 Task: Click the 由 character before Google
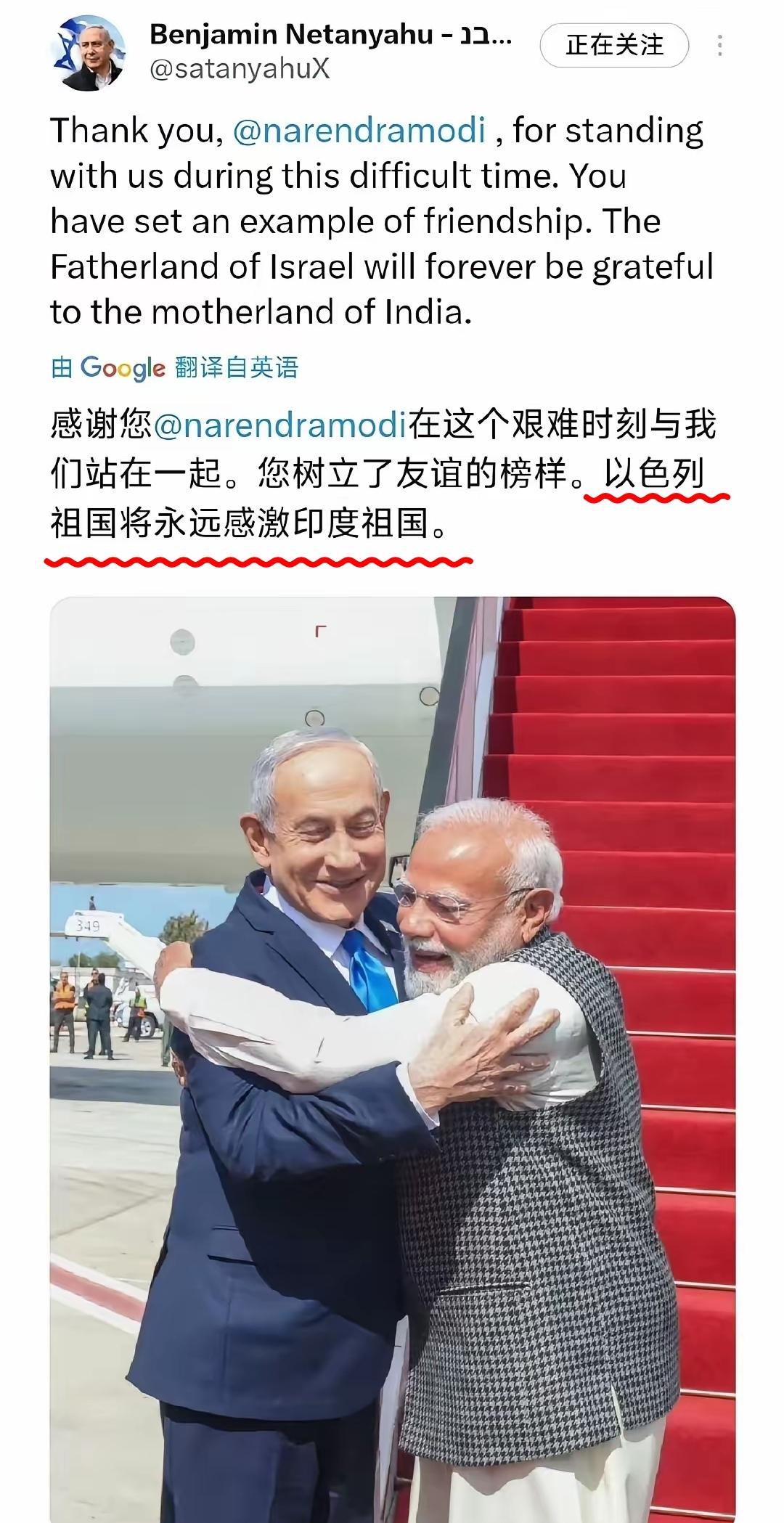point(62,368)
